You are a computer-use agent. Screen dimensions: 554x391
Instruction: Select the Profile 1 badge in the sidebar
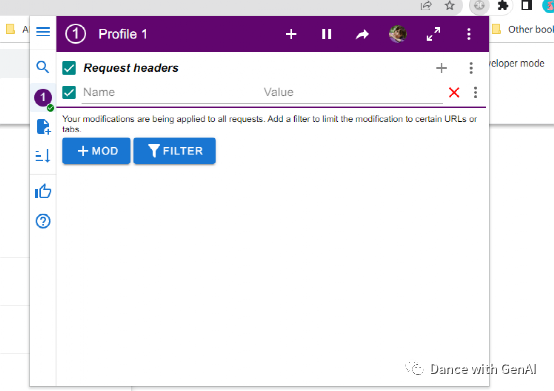click(x=43, y=97)
